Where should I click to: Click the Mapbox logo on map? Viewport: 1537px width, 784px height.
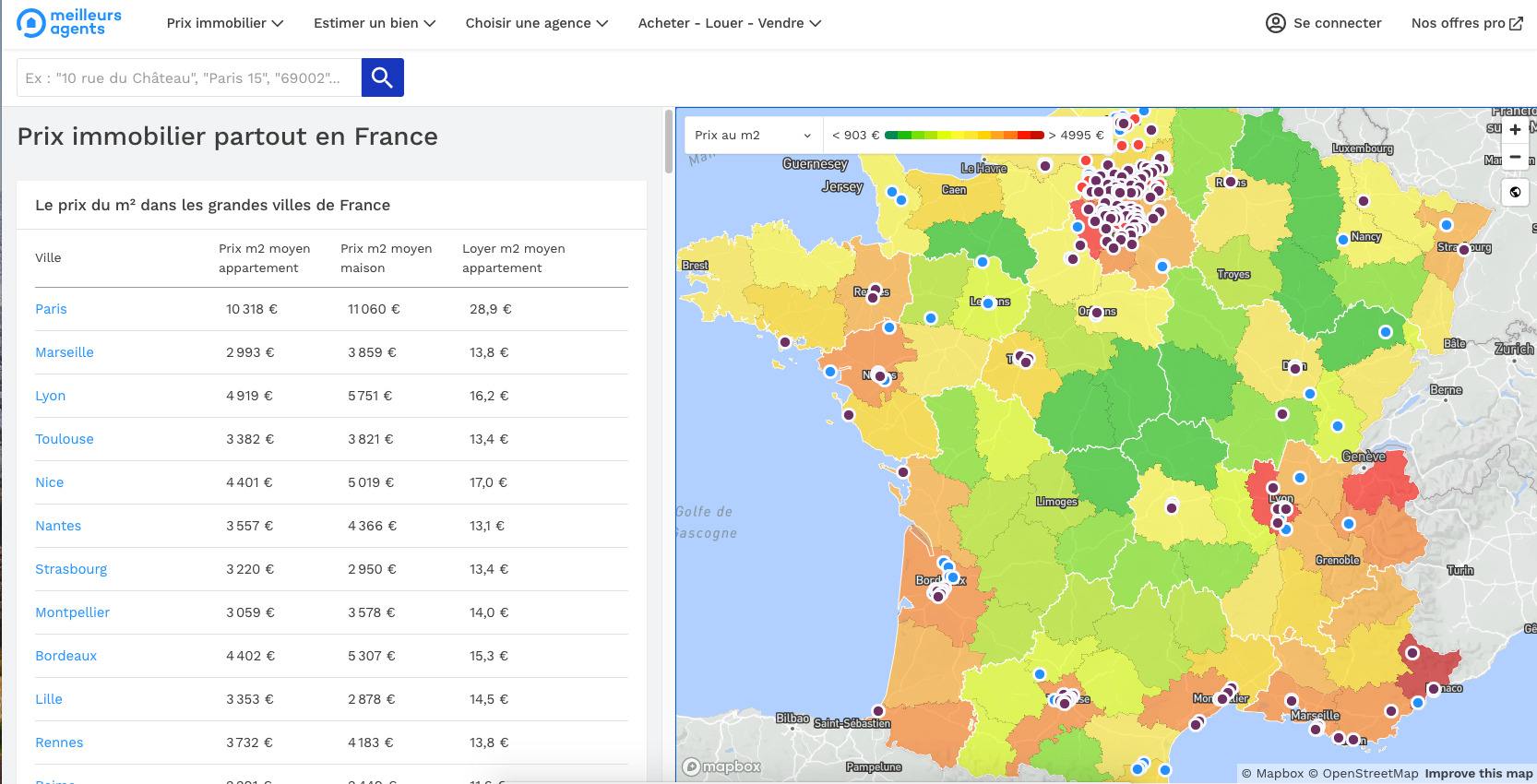point(722,766)
